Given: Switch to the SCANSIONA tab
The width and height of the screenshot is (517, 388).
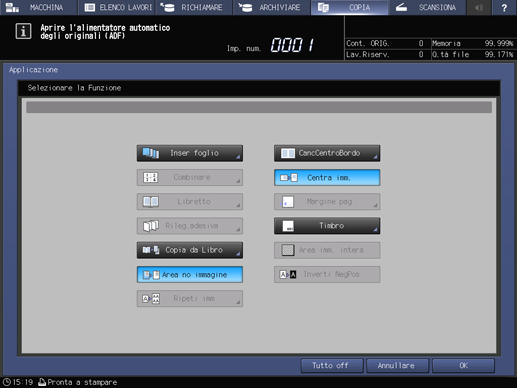Looking at the screenshot, I should (x=427, y=7).
